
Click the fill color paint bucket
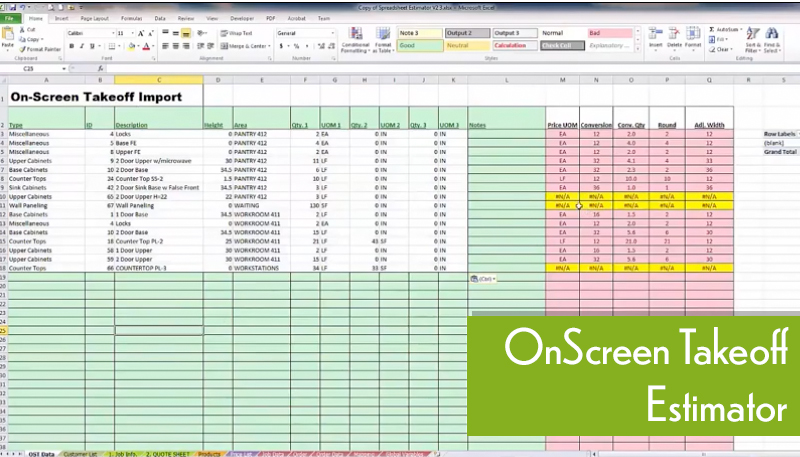pyautogui.click(x=131, y=46)
